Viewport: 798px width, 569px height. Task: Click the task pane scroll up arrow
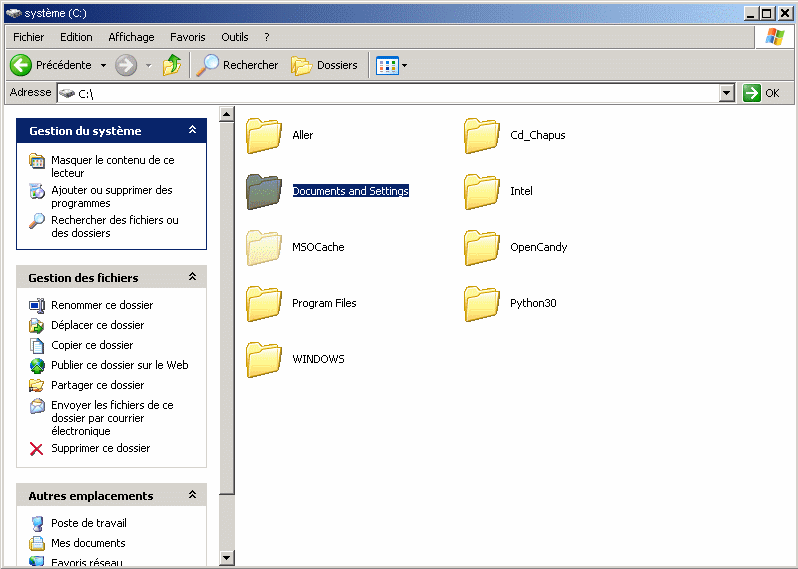[x=226, y=114]
